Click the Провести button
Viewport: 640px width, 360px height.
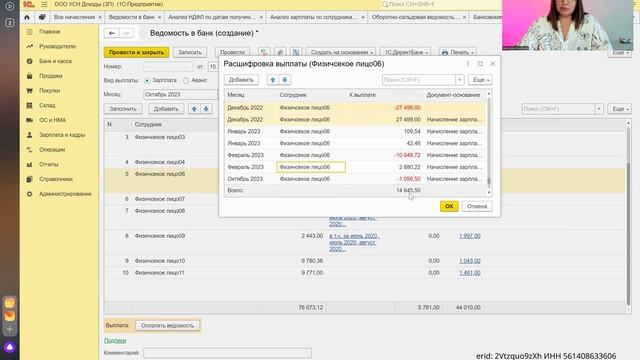tap(232, 52)
